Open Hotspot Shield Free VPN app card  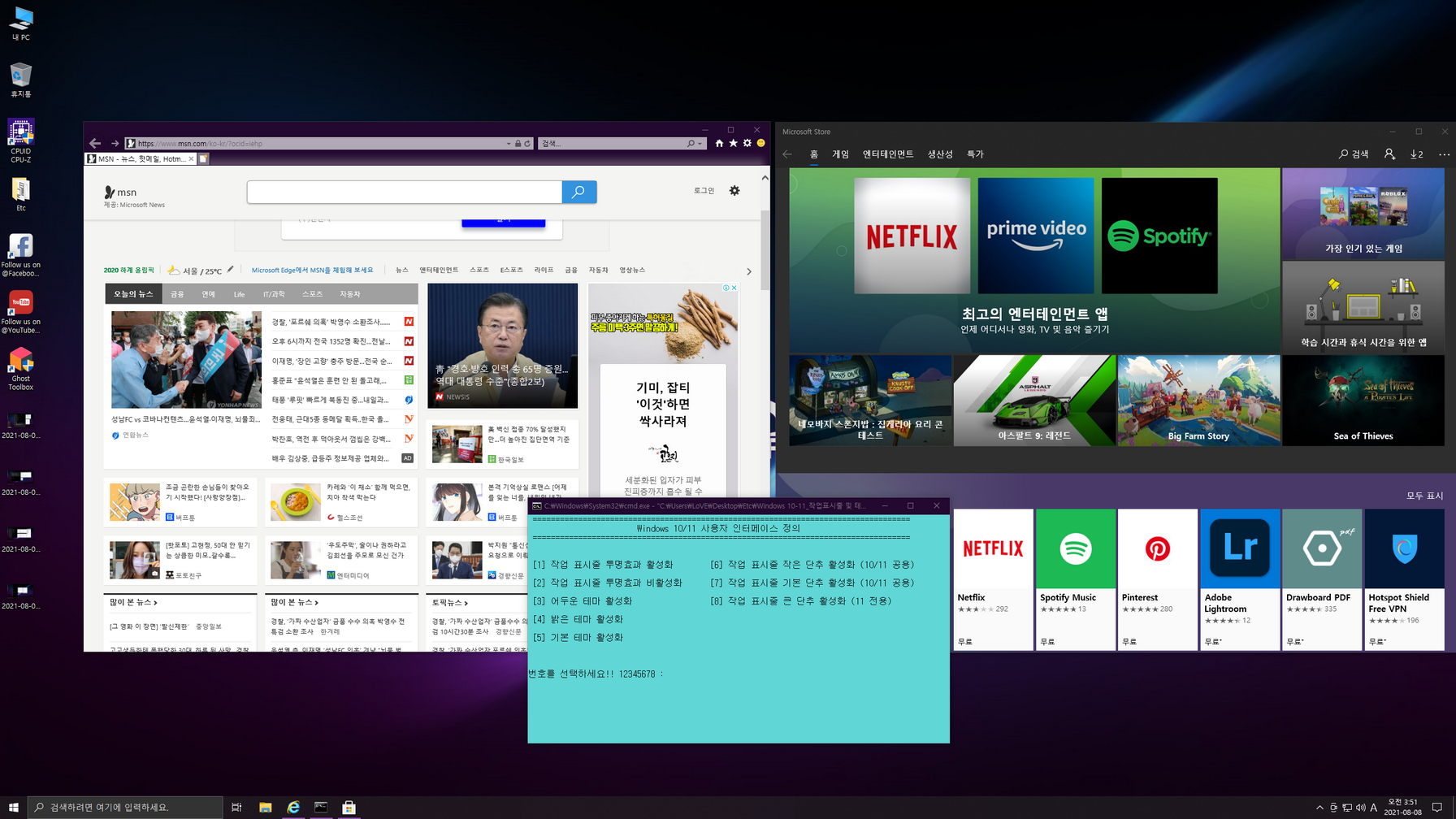coord(1405,579)
